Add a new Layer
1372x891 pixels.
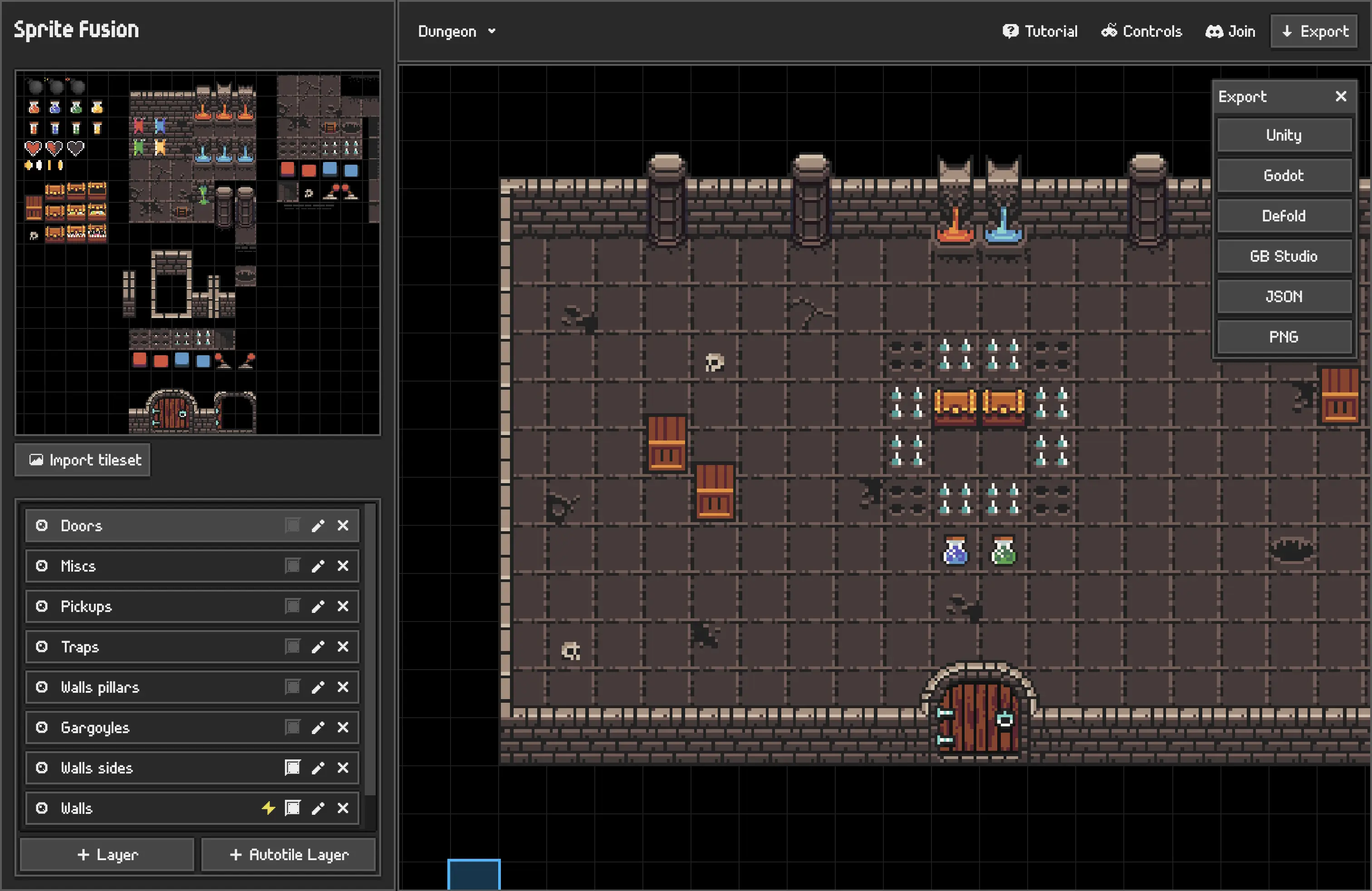tap(107, 854)
